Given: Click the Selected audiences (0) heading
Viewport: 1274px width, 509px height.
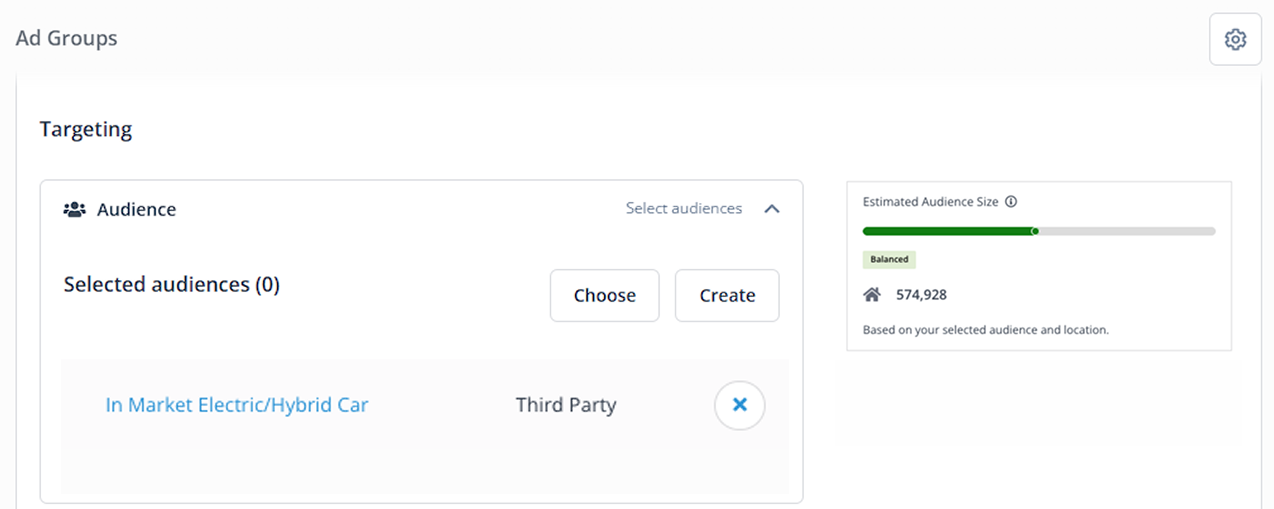Looking at the screenshot, I should click(172, 285).
